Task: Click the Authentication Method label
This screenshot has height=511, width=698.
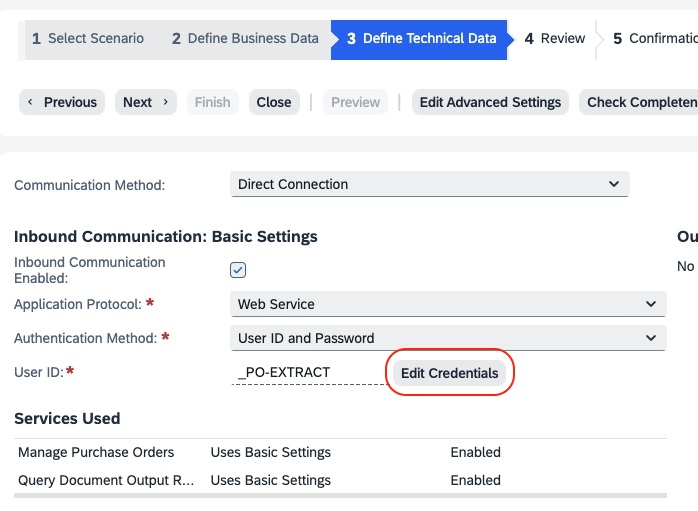Action: (x=85, y=338)
